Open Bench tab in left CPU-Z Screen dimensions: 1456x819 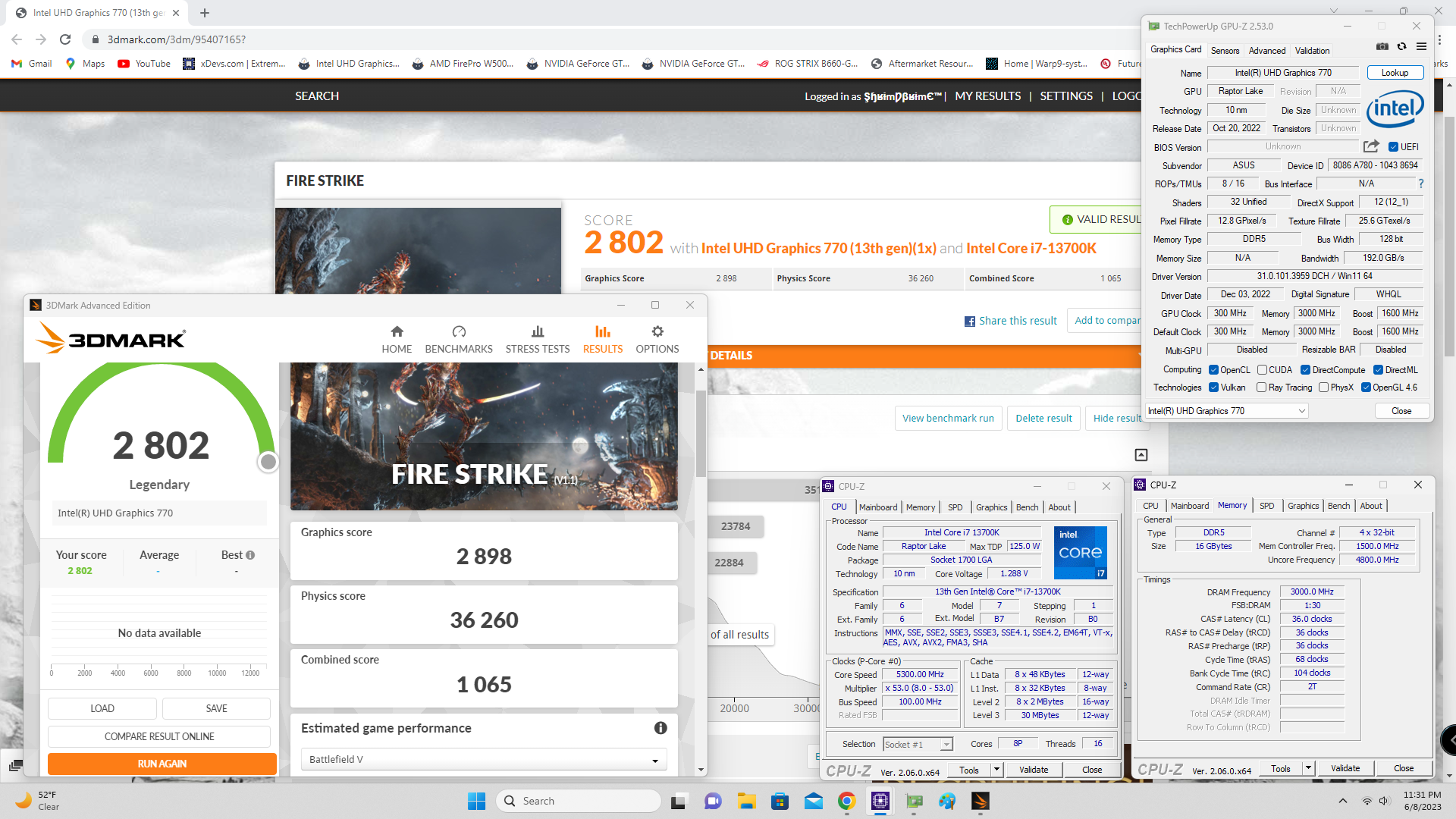click(1027, 507)
